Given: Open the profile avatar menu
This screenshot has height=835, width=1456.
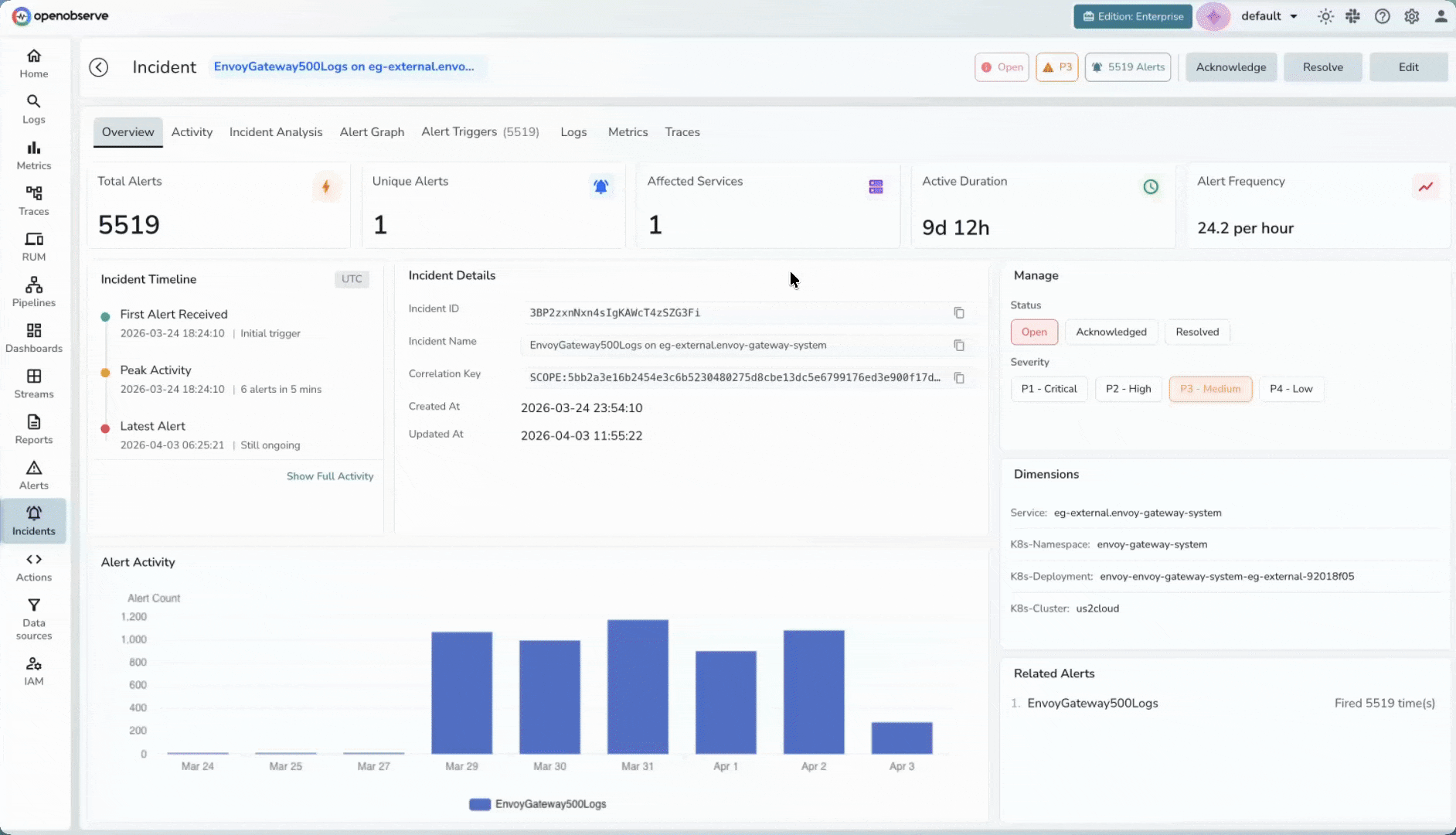Looking at the screenshot, I should (x=1441, y=15).
